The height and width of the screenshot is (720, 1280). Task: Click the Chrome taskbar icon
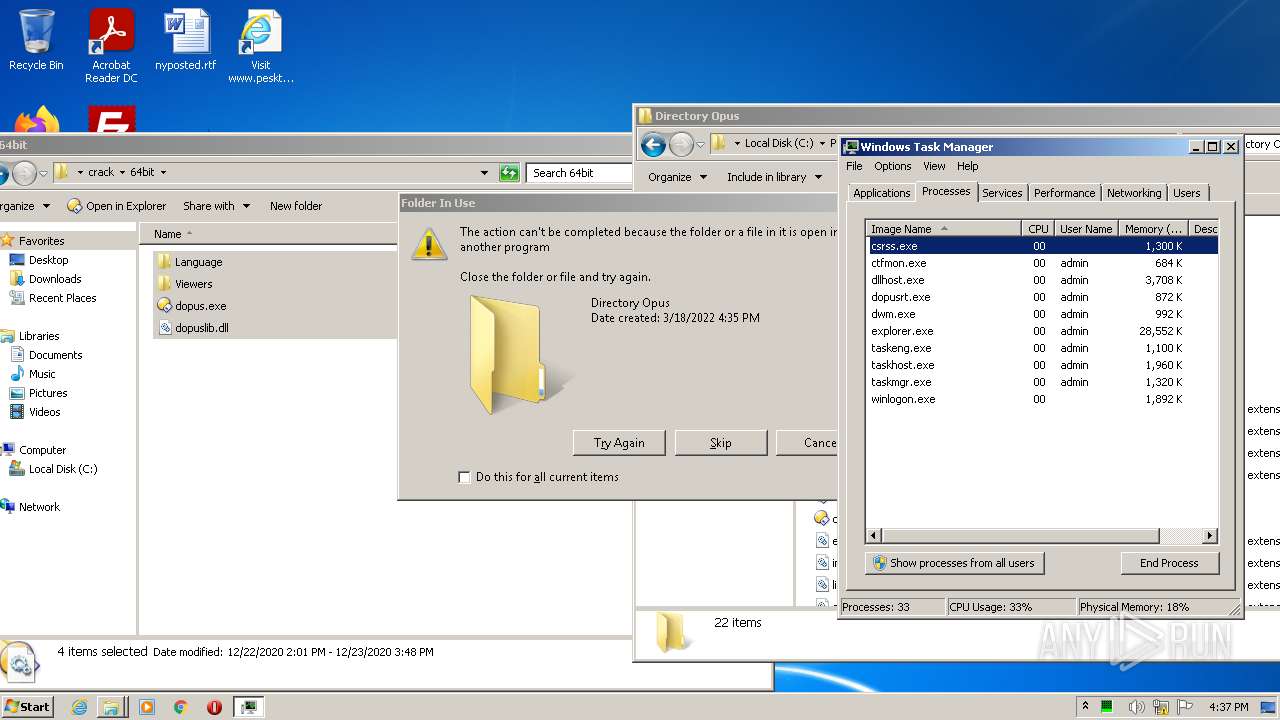click(180, 707)
